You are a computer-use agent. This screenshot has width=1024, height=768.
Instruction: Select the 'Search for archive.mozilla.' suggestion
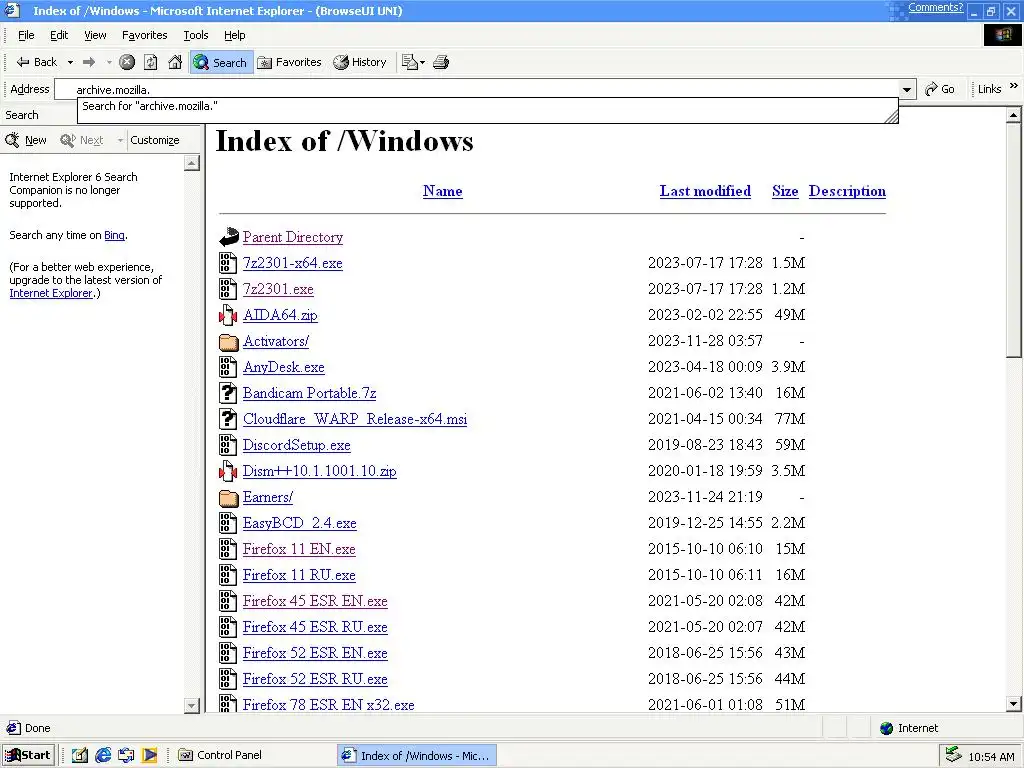tap(487, 106)
